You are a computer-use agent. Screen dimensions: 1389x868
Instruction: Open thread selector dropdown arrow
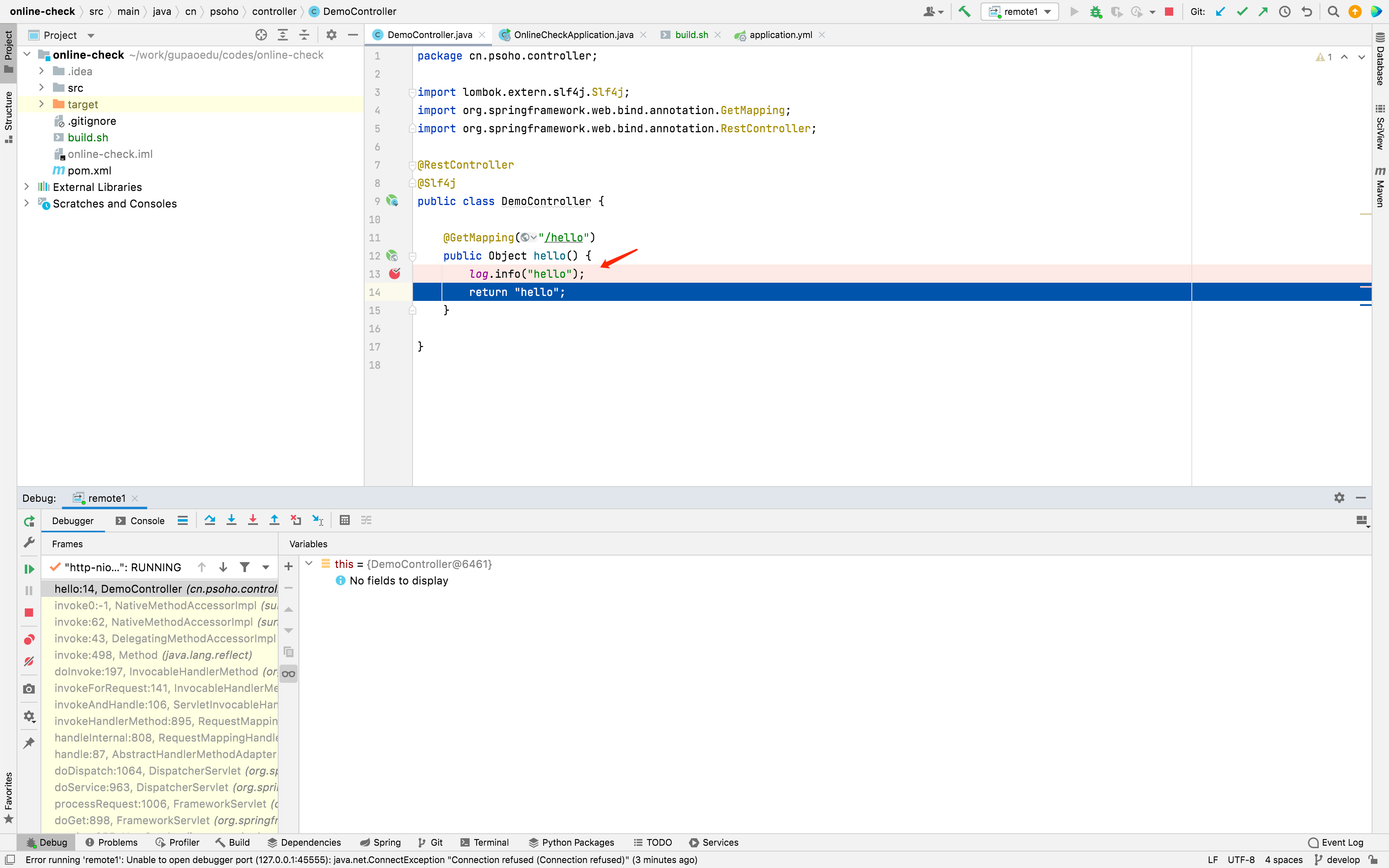(x=266, y=567)
